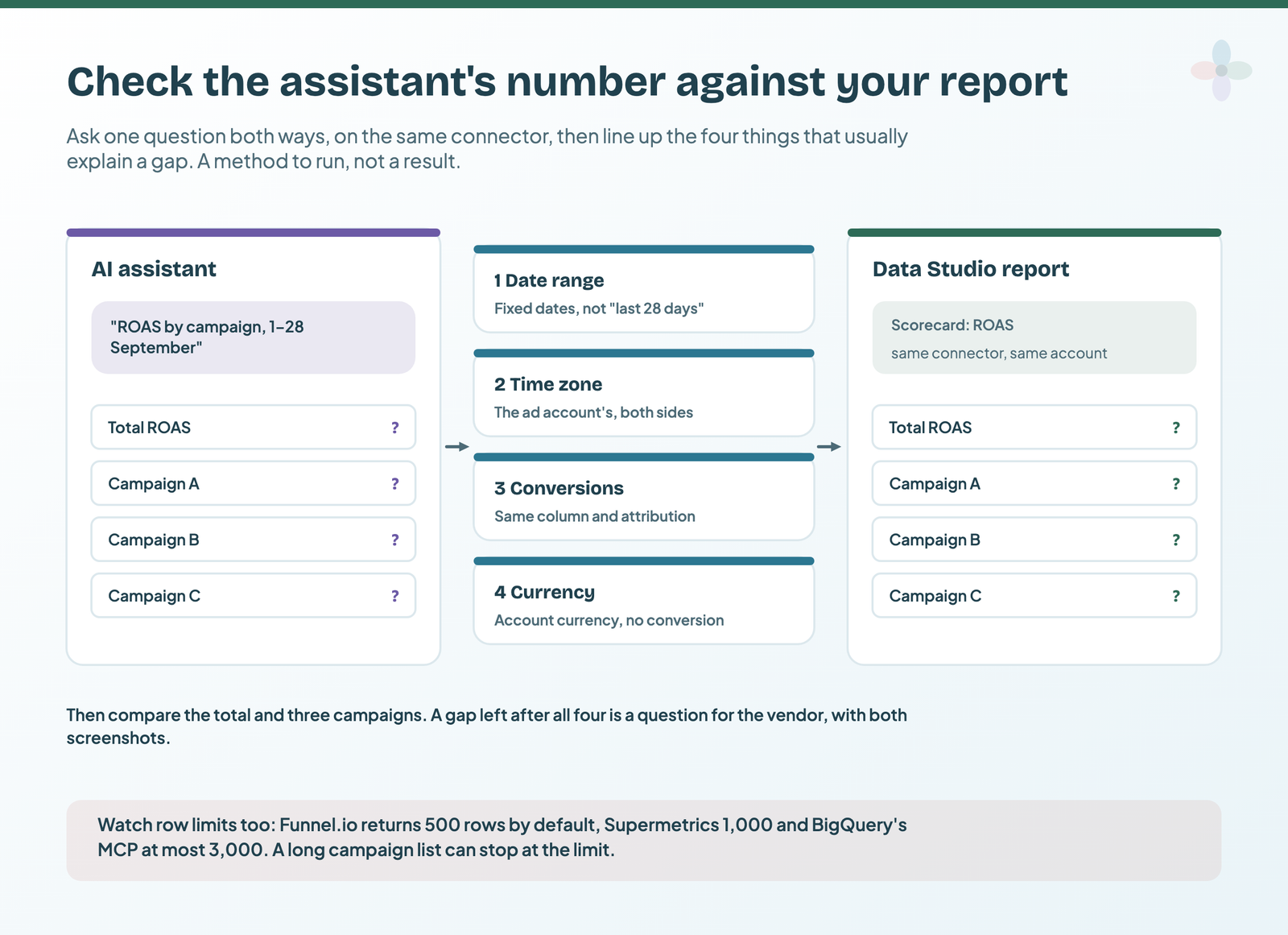Click the flower logo icon
Screen dimensions: 1288x935
click(x=1221, y=71)
